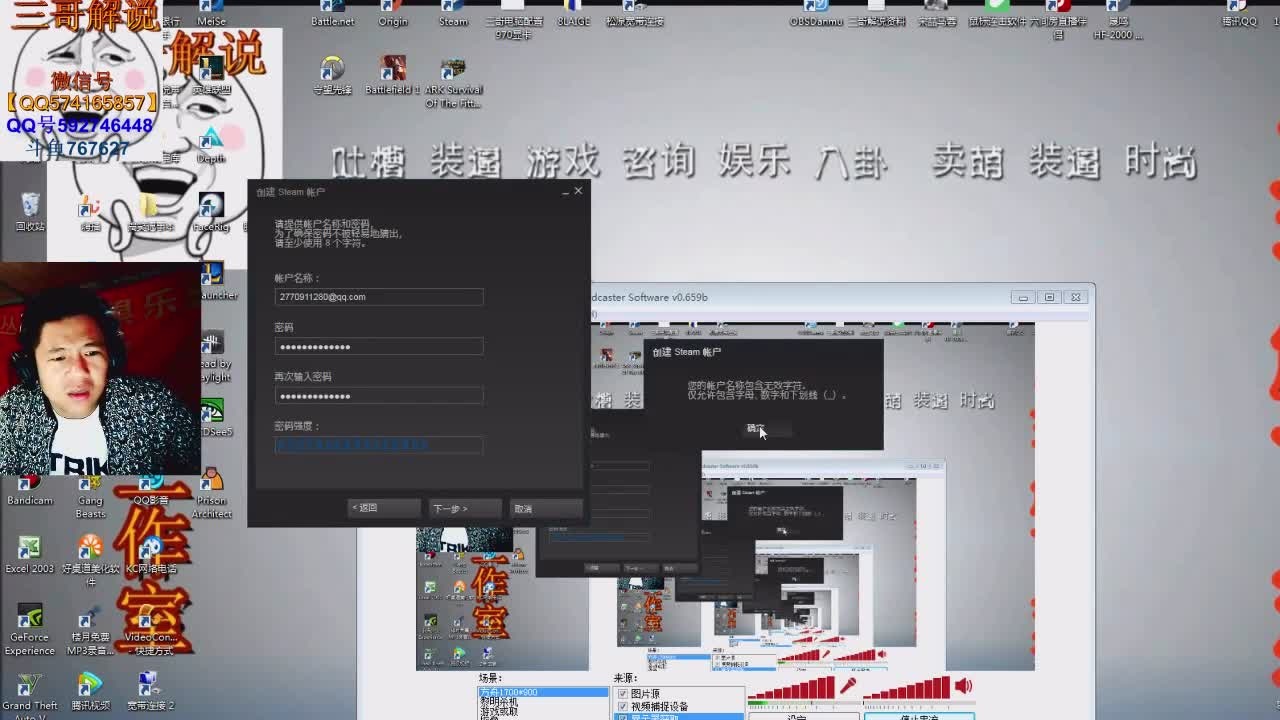The width and height of the screenshot is (1280, 720).
Task: Open the Origin desktop shortcut
Action: pos(393,14)
